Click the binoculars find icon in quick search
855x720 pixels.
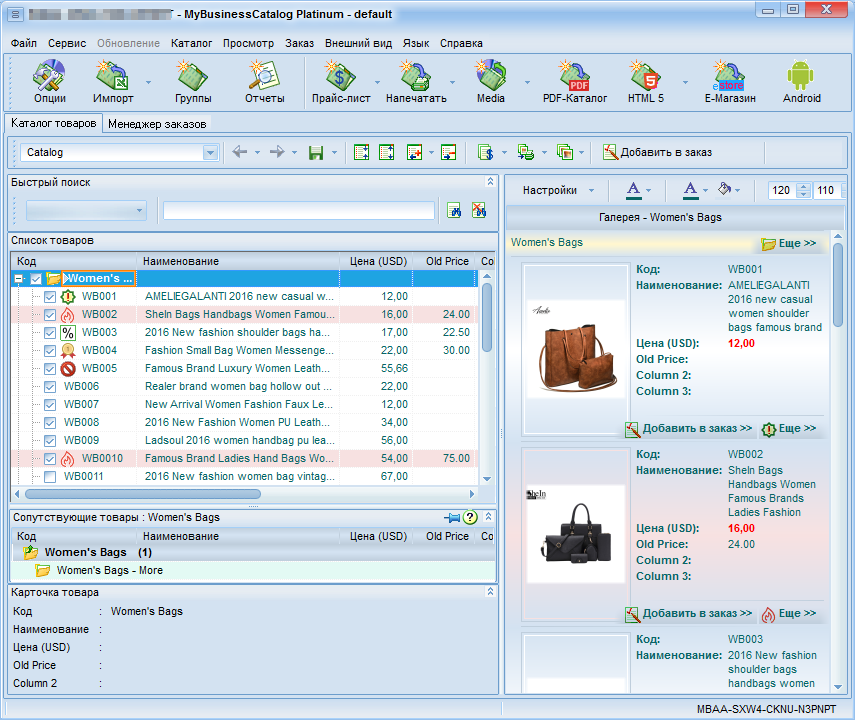[x=454, y=210]
